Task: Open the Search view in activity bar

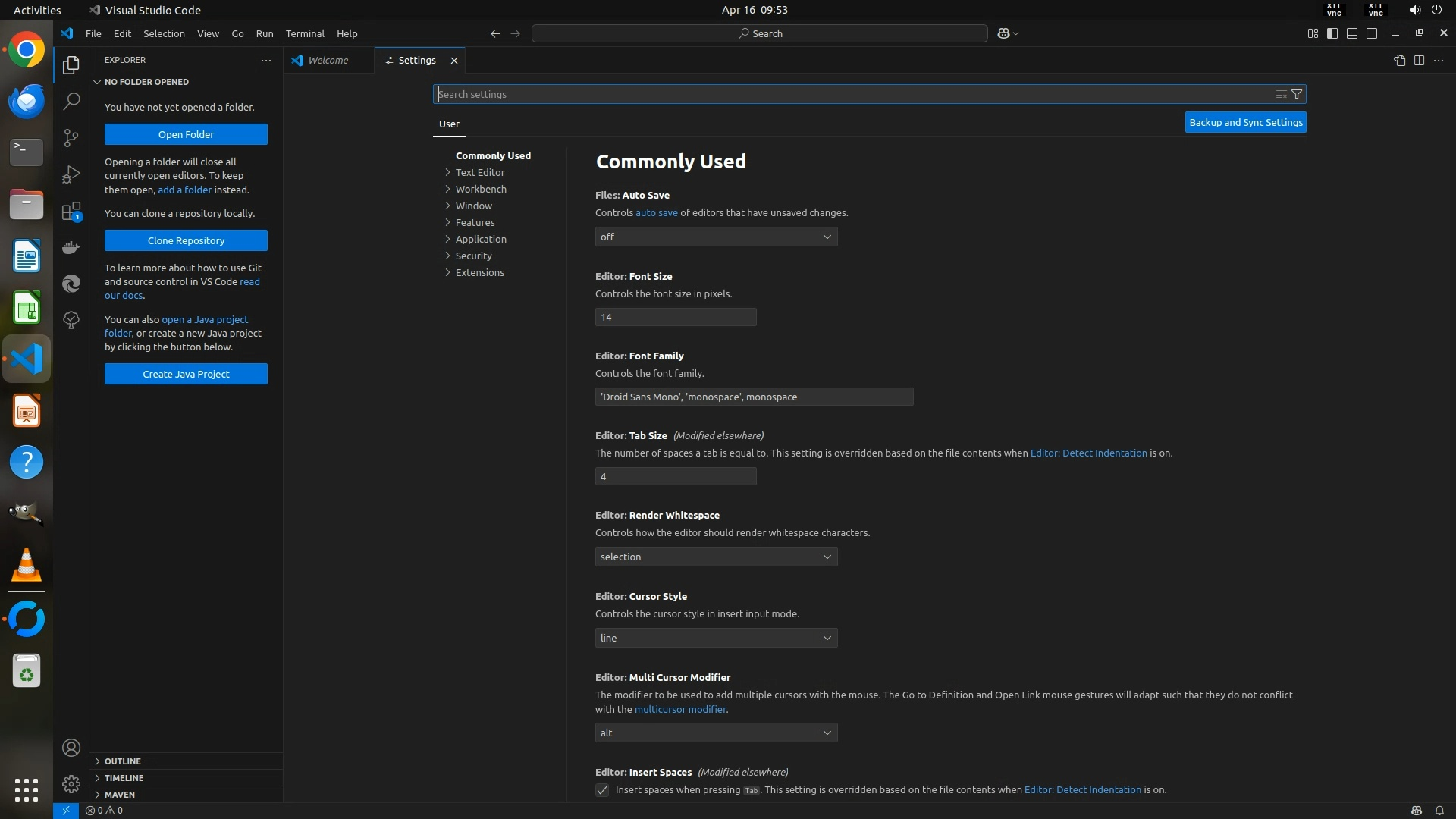Action: click(x=71, y=101)
